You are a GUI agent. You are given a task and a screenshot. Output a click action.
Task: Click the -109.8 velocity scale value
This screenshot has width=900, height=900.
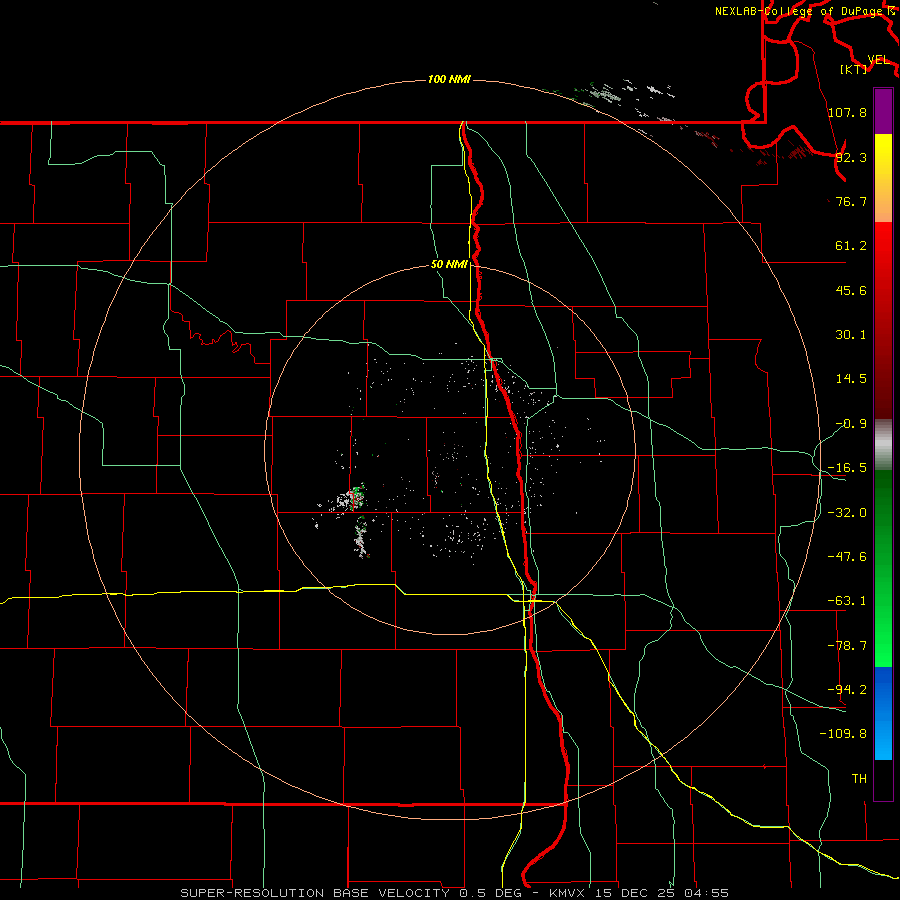pyautogui.click(x=843, y=734)
